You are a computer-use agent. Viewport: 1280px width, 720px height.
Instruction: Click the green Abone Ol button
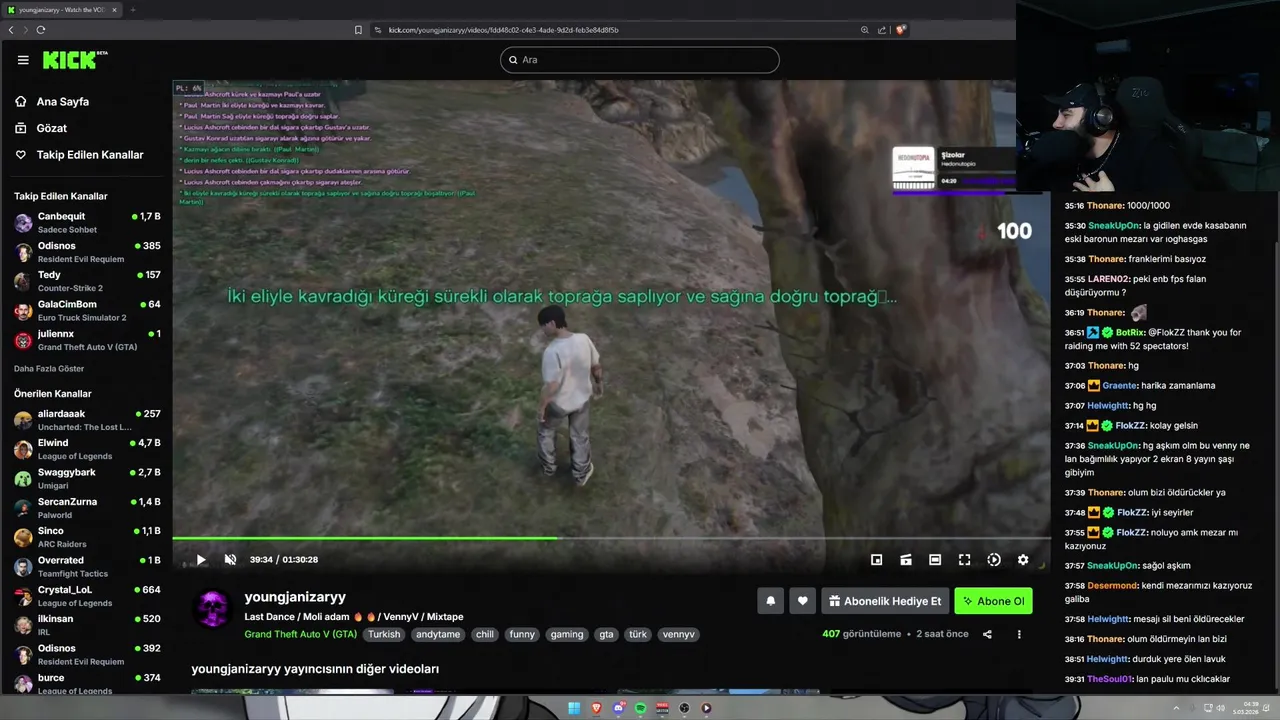pyautogui.click(x=993, y=601)
